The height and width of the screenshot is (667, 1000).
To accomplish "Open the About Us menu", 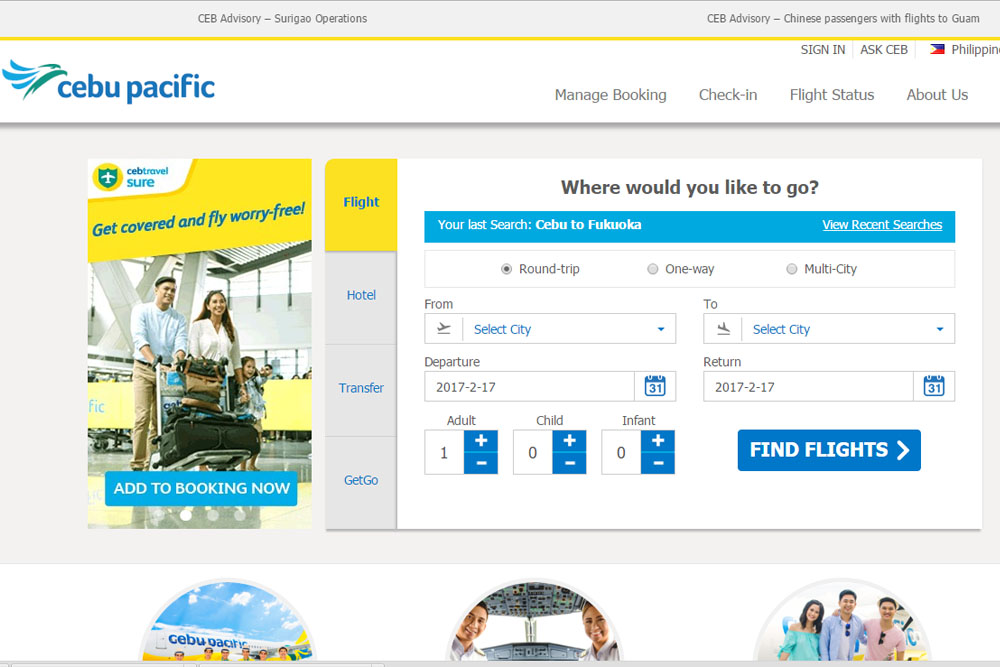I will coord(937,95).
